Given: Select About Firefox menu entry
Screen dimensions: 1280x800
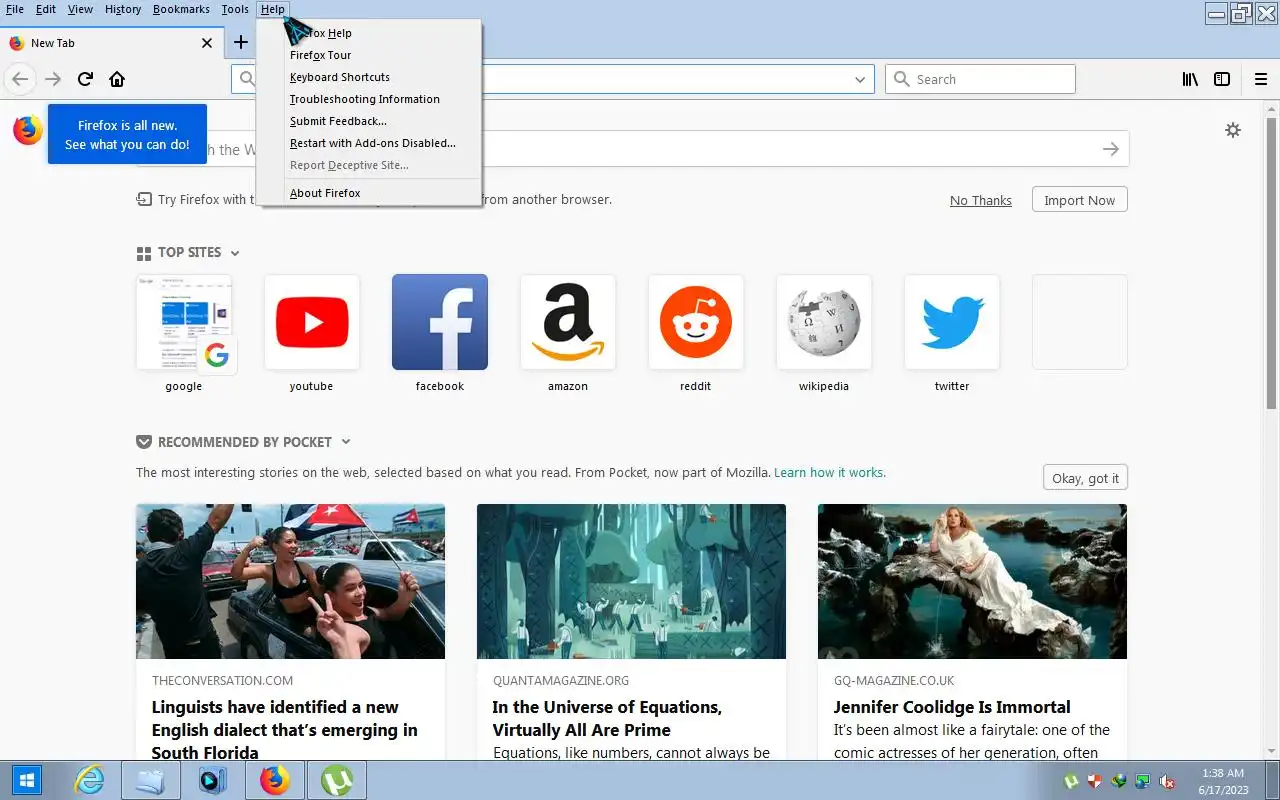Looking at the screenshot, I should [x=370, y=193].
